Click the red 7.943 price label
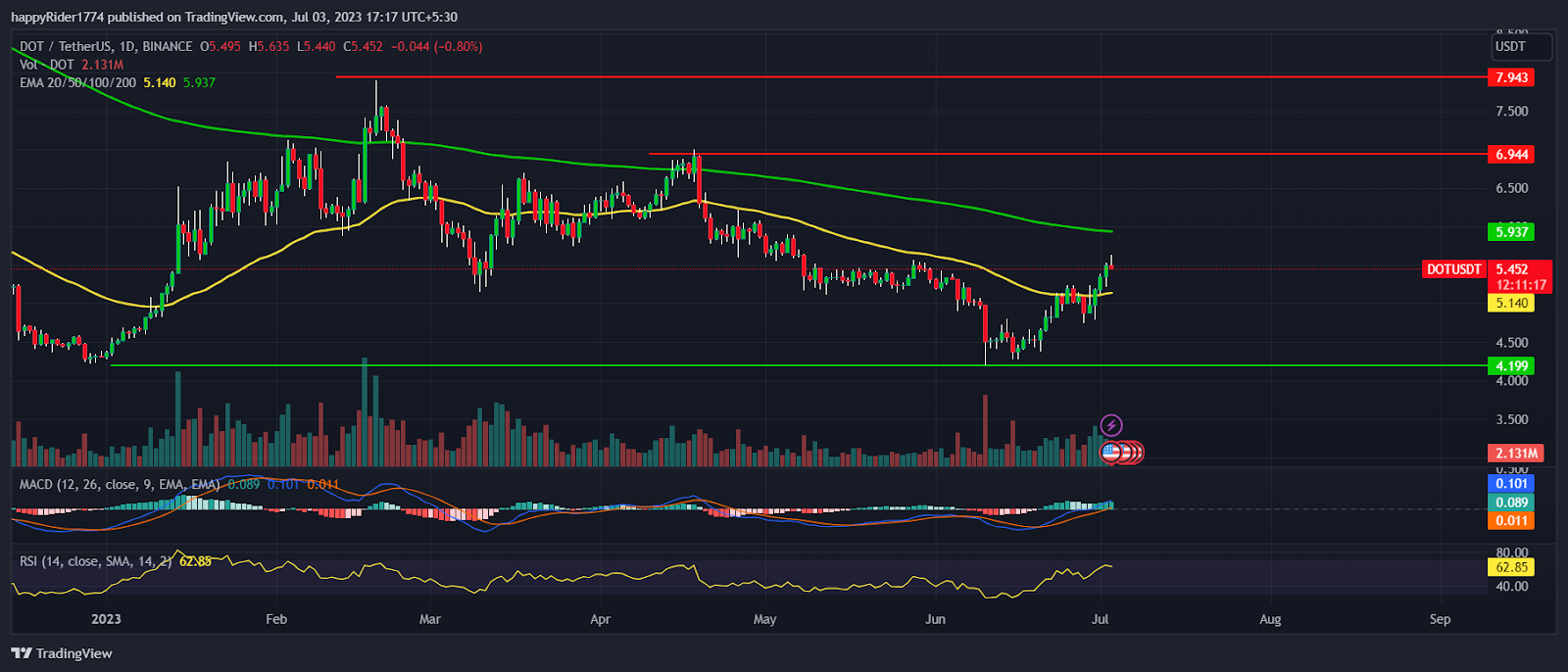Screen dimensions: 1568x672 click(1511, 77)
